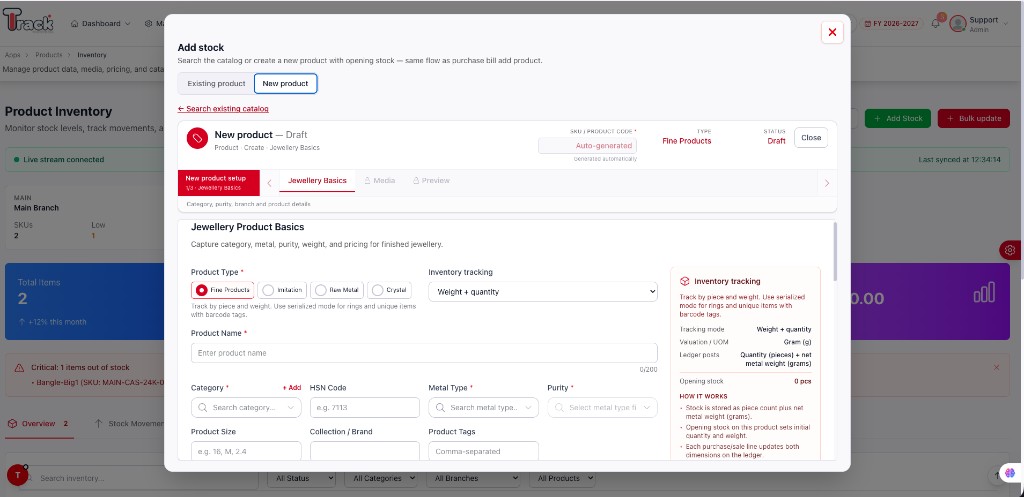Click the Close button beside Draft status
Screen dimensions: 1024x497
click(811, 138)
